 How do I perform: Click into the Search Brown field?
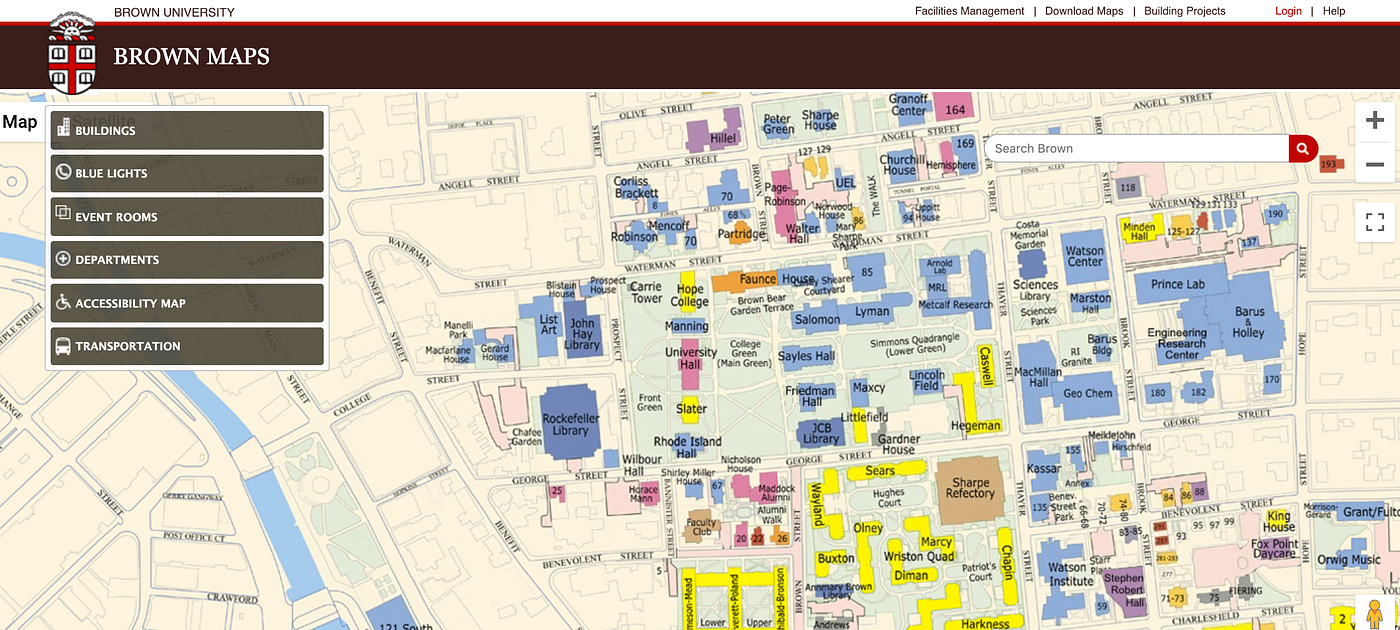pos(1137,148)
